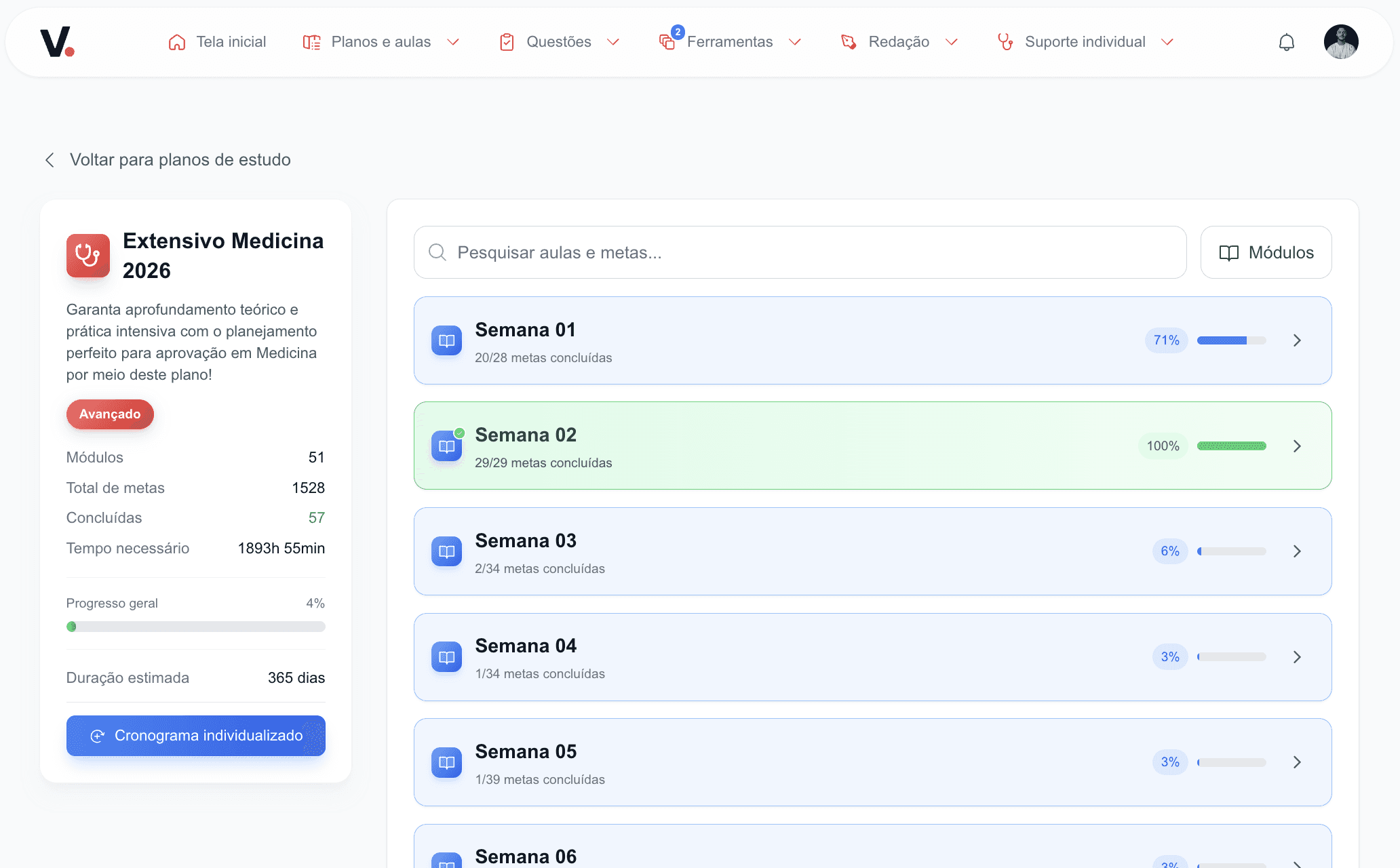Click the Ferramentas icon with badge
The height and width of the screenshot is (868, 1400).
pos(667,42)
